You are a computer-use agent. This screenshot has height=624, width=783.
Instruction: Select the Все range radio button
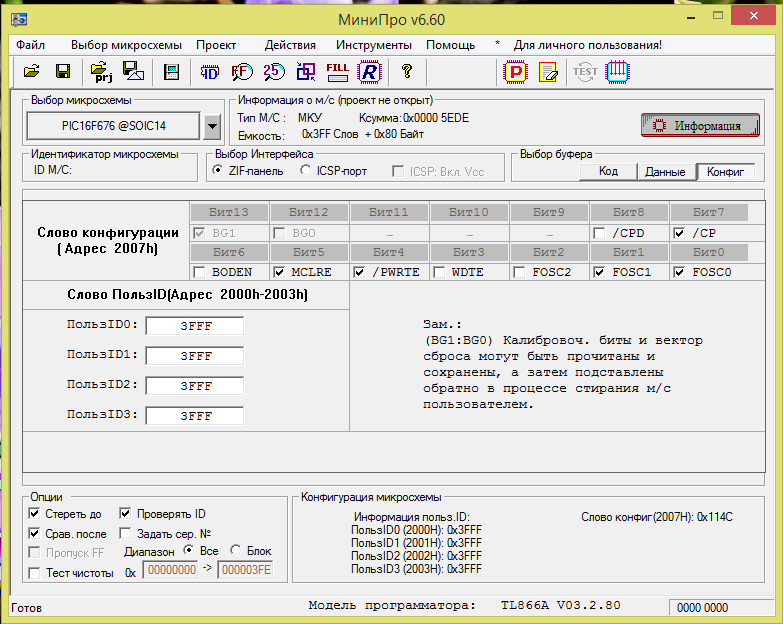click(188, 550)
